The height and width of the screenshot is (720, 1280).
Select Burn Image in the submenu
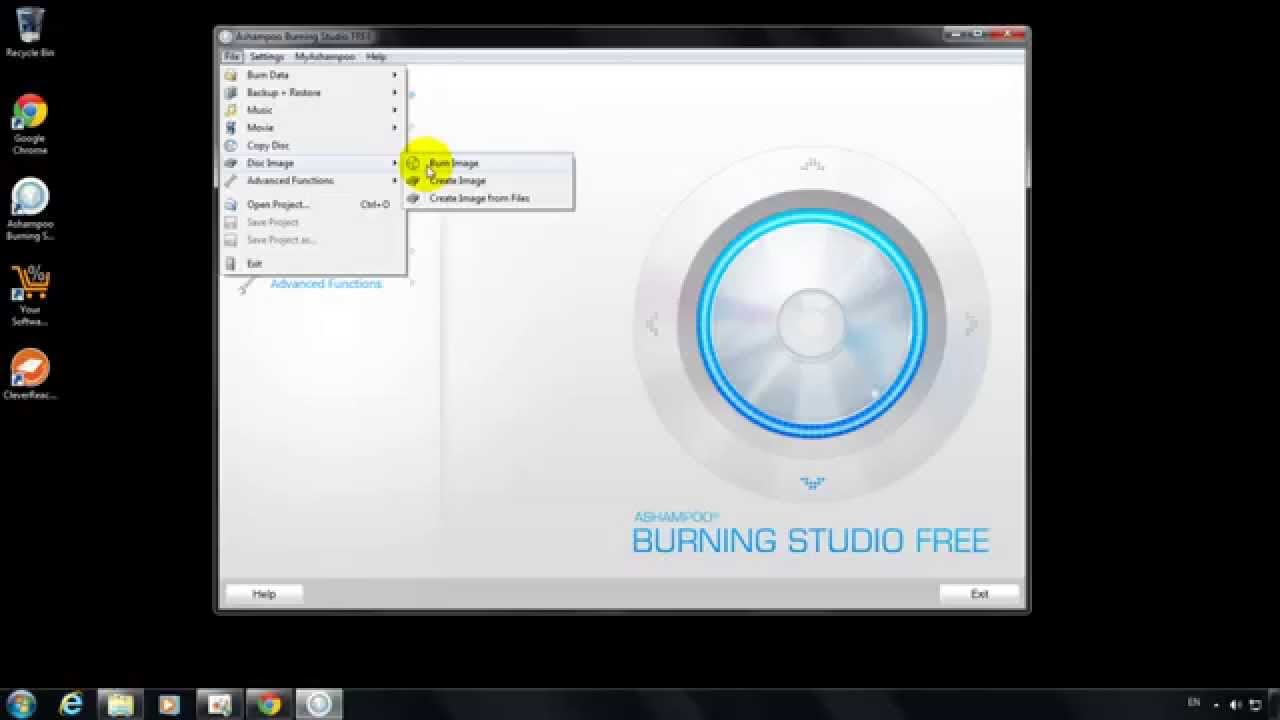488,163
